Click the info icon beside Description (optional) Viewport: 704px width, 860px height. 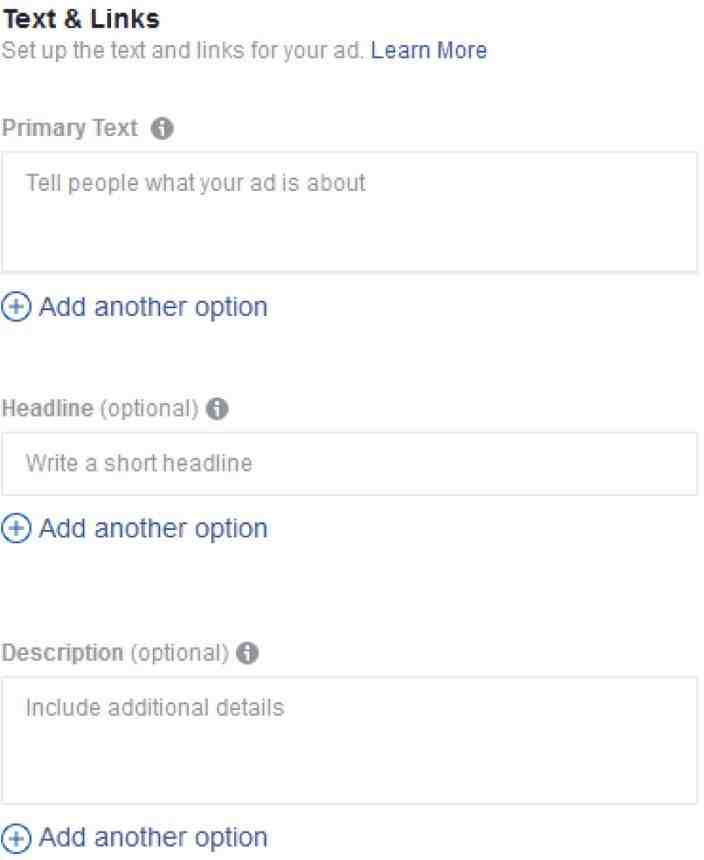point(247,653)
